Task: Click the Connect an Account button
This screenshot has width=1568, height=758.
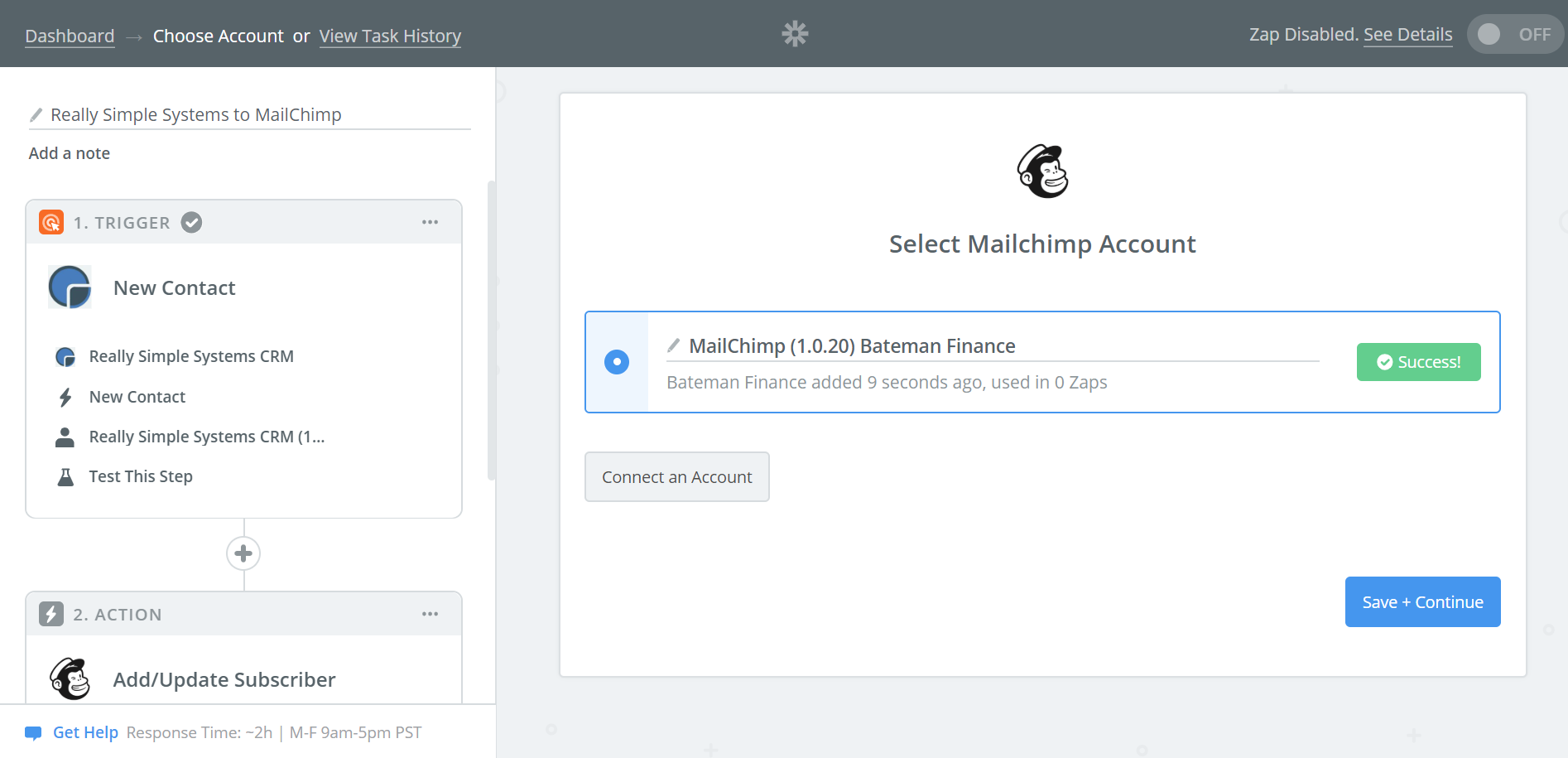Action: click(677, 476)
